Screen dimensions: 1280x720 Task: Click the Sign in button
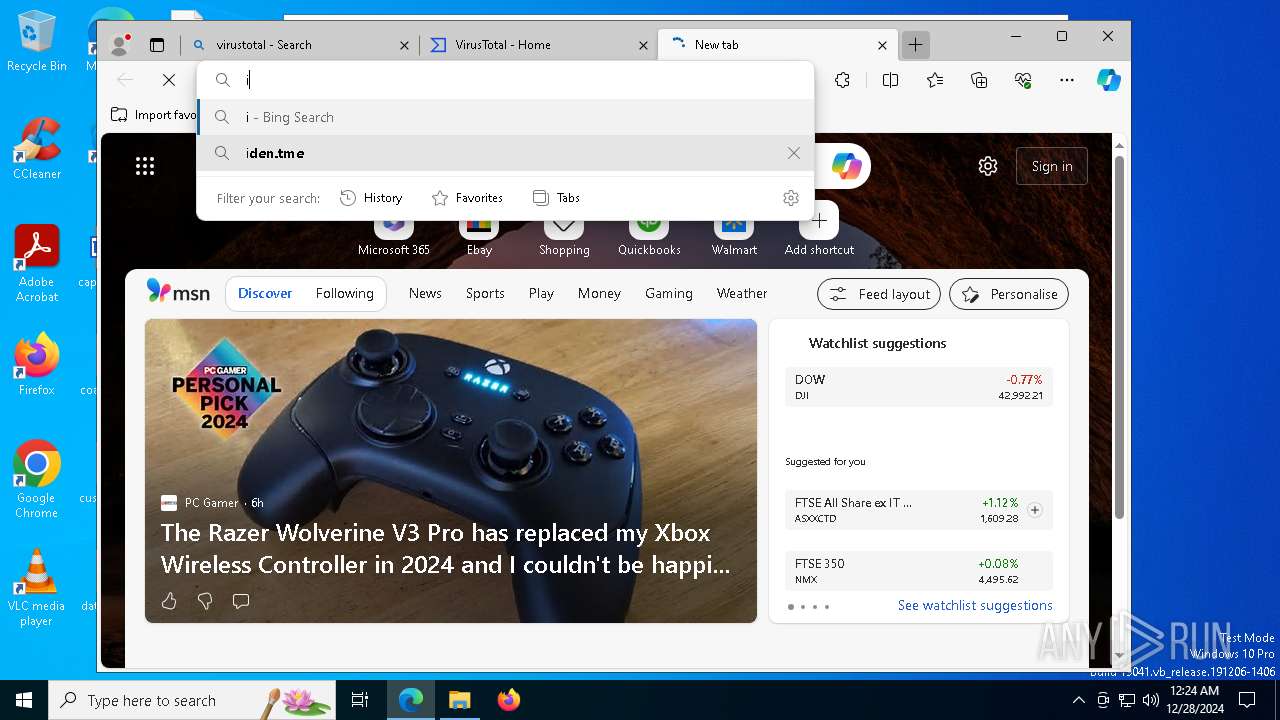coord(1052,166)
